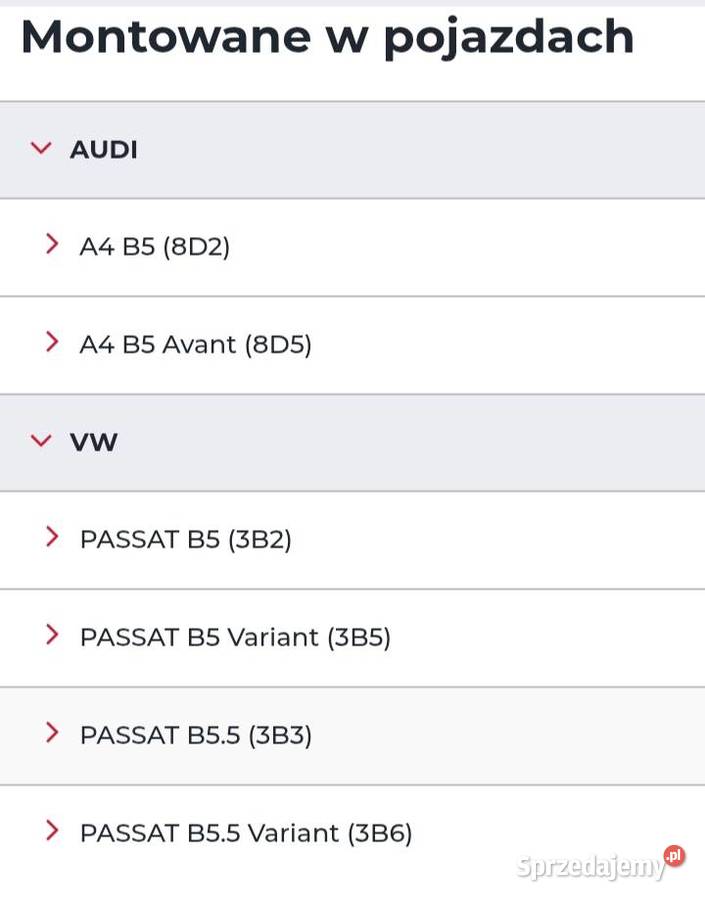This screenshot has width=705, height=900.
Task: Expand the A4 B5 (8D2) arrow
Action: (x=52, y=244)
